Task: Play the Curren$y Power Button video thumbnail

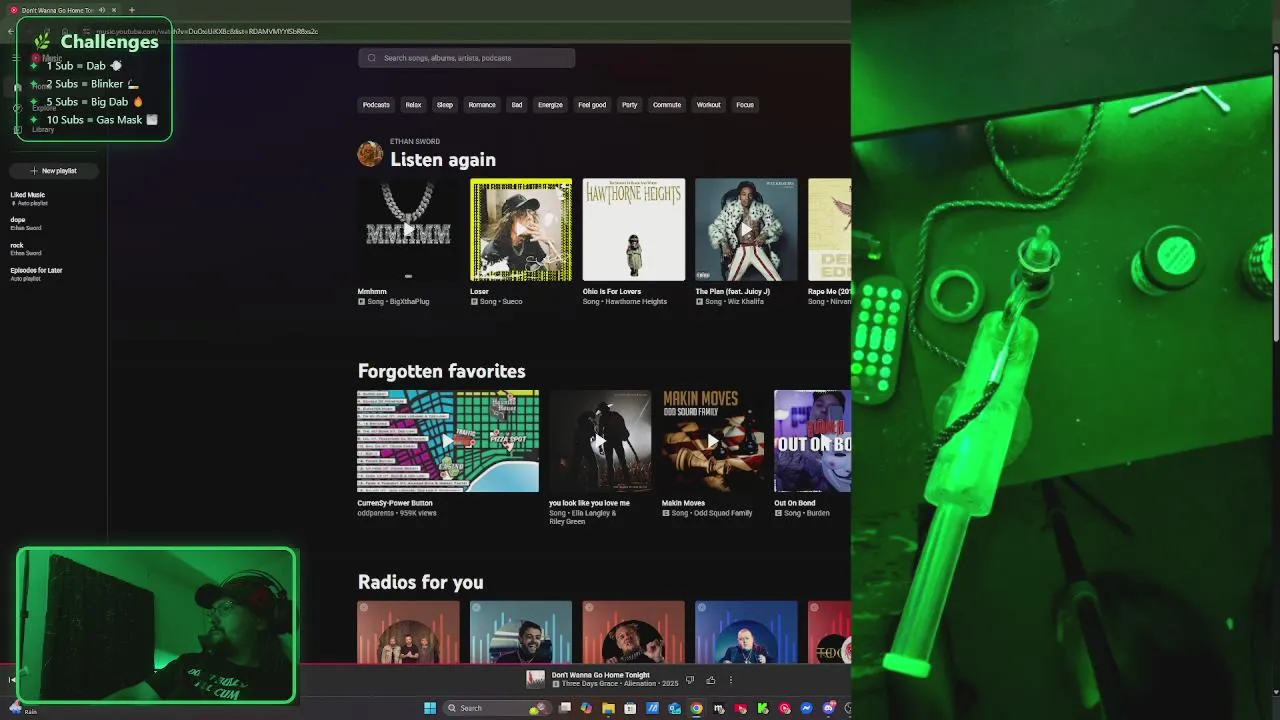Action: coord(448,441)
